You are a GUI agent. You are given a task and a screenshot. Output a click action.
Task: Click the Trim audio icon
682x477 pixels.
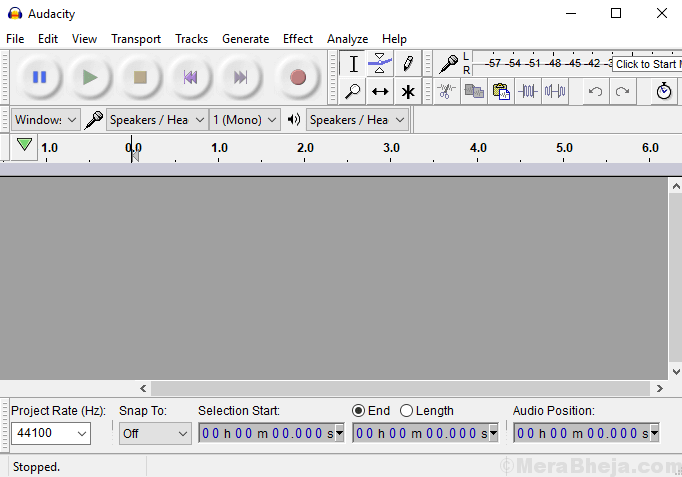click(528, 91)
